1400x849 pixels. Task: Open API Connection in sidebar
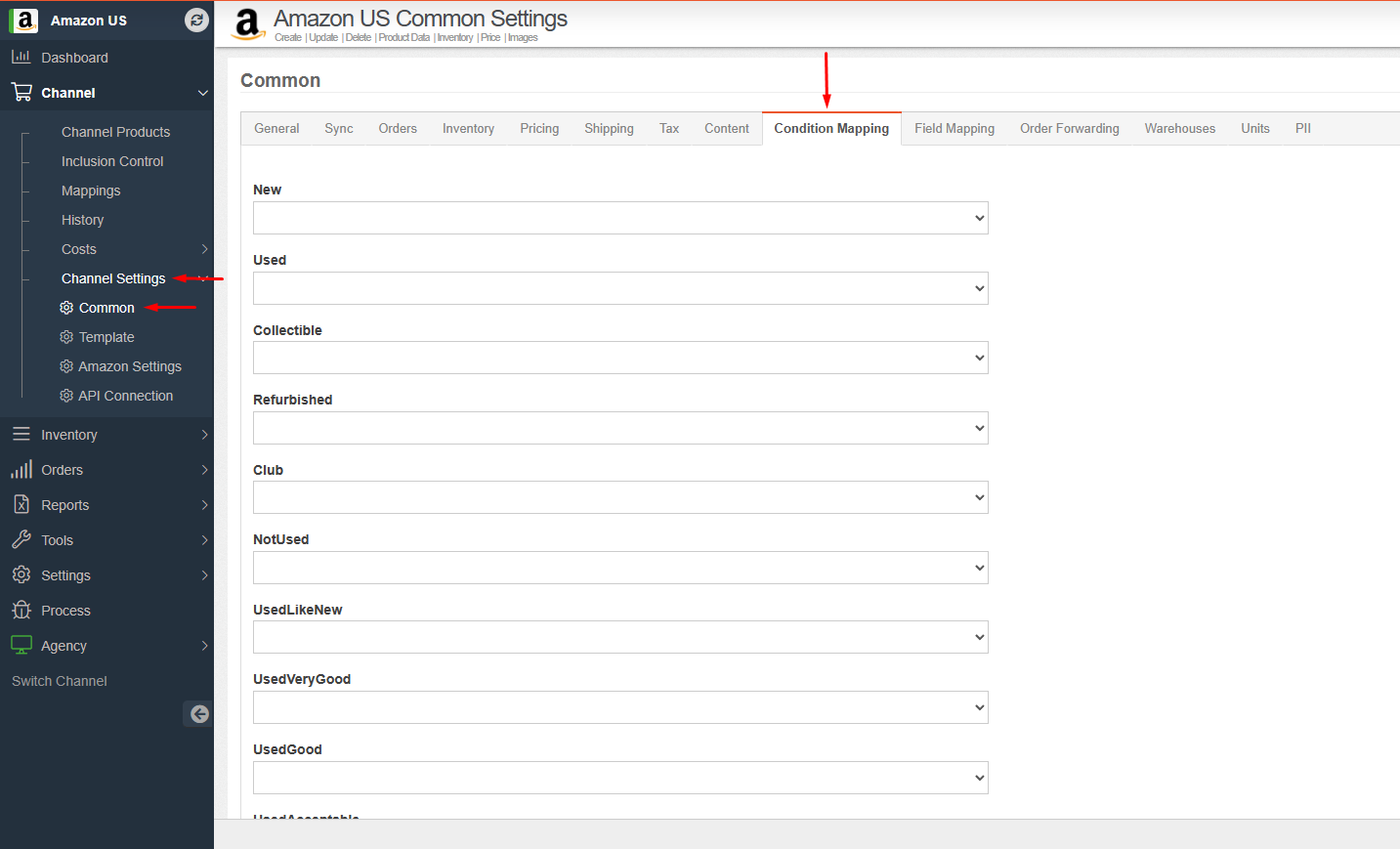125,396
